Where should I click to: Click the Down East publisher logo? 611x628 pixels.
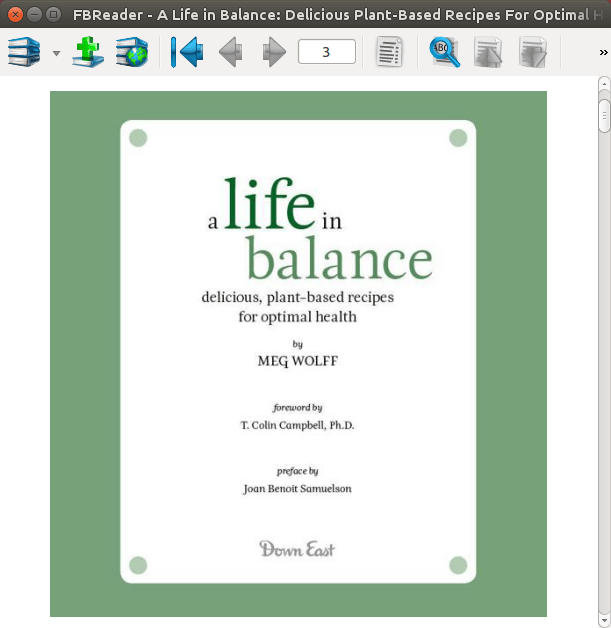297,549
